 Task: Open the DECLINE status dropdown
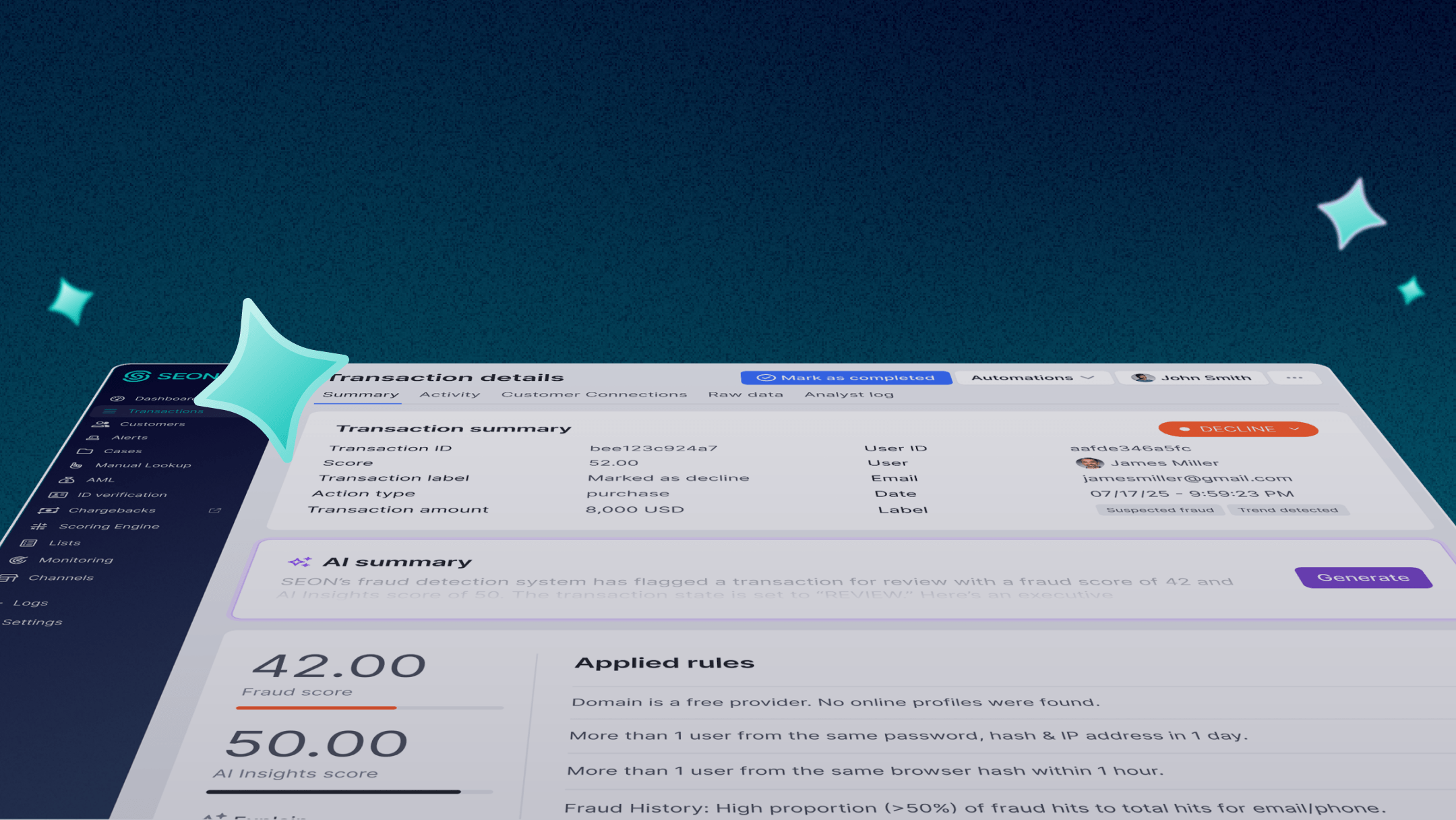tap(1238, 429)
